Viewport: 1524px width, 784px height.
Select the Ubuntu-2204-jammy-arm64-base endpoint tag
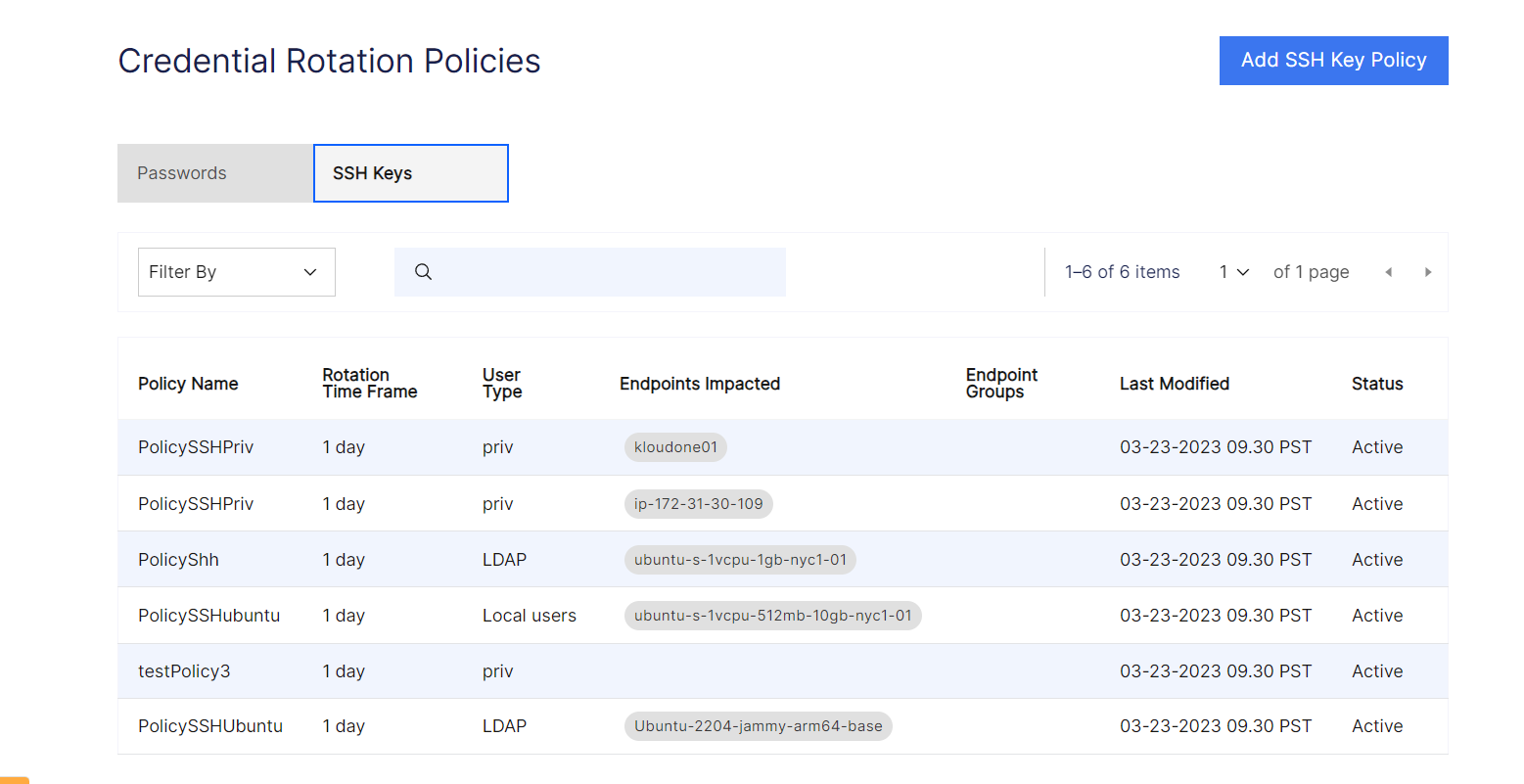pos(758,726)
